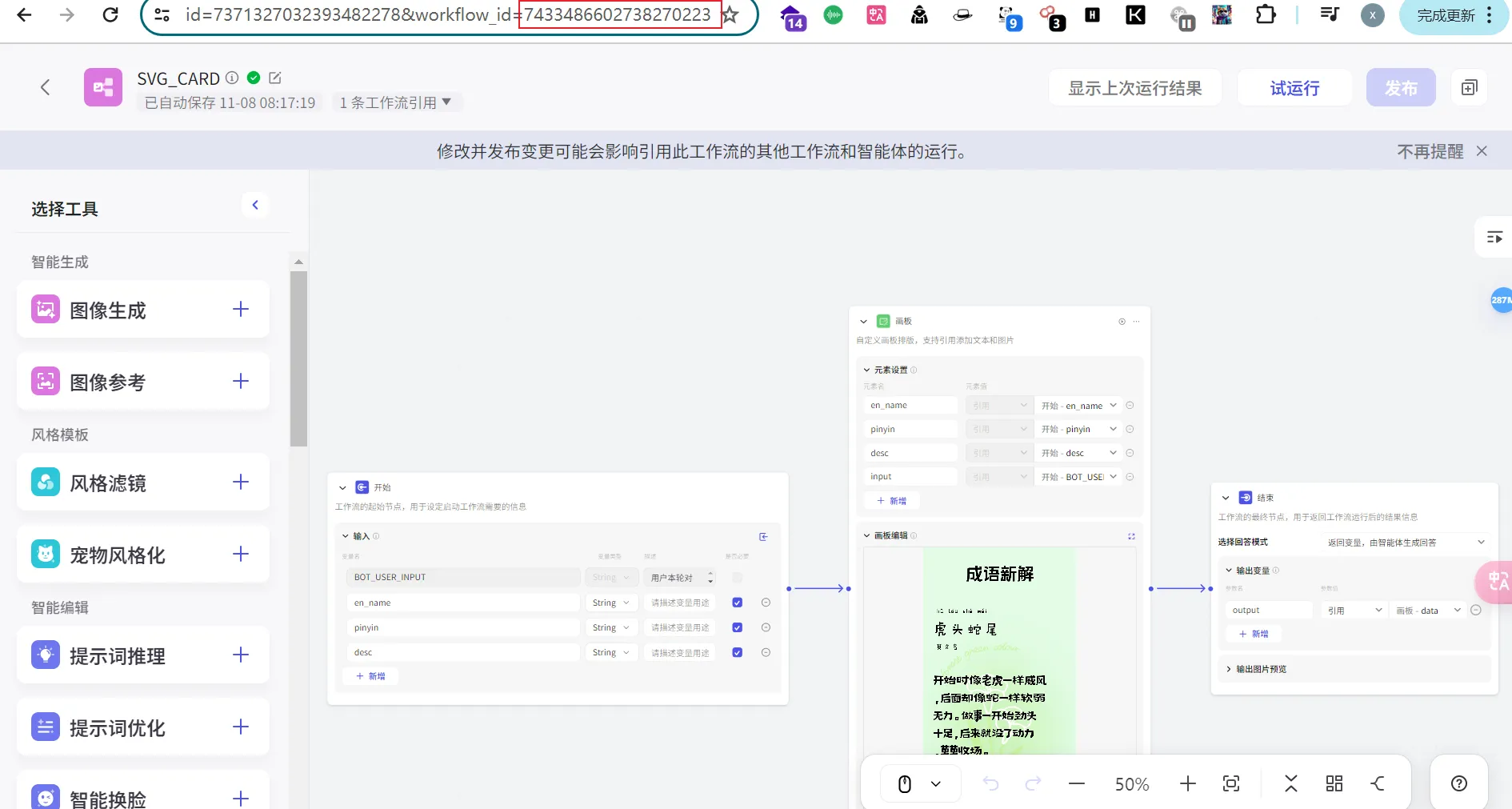Viewport: 1512px width, 809px height.
Task: Add the 提示词优化 tool with its plus
Action: pos(241,727)
